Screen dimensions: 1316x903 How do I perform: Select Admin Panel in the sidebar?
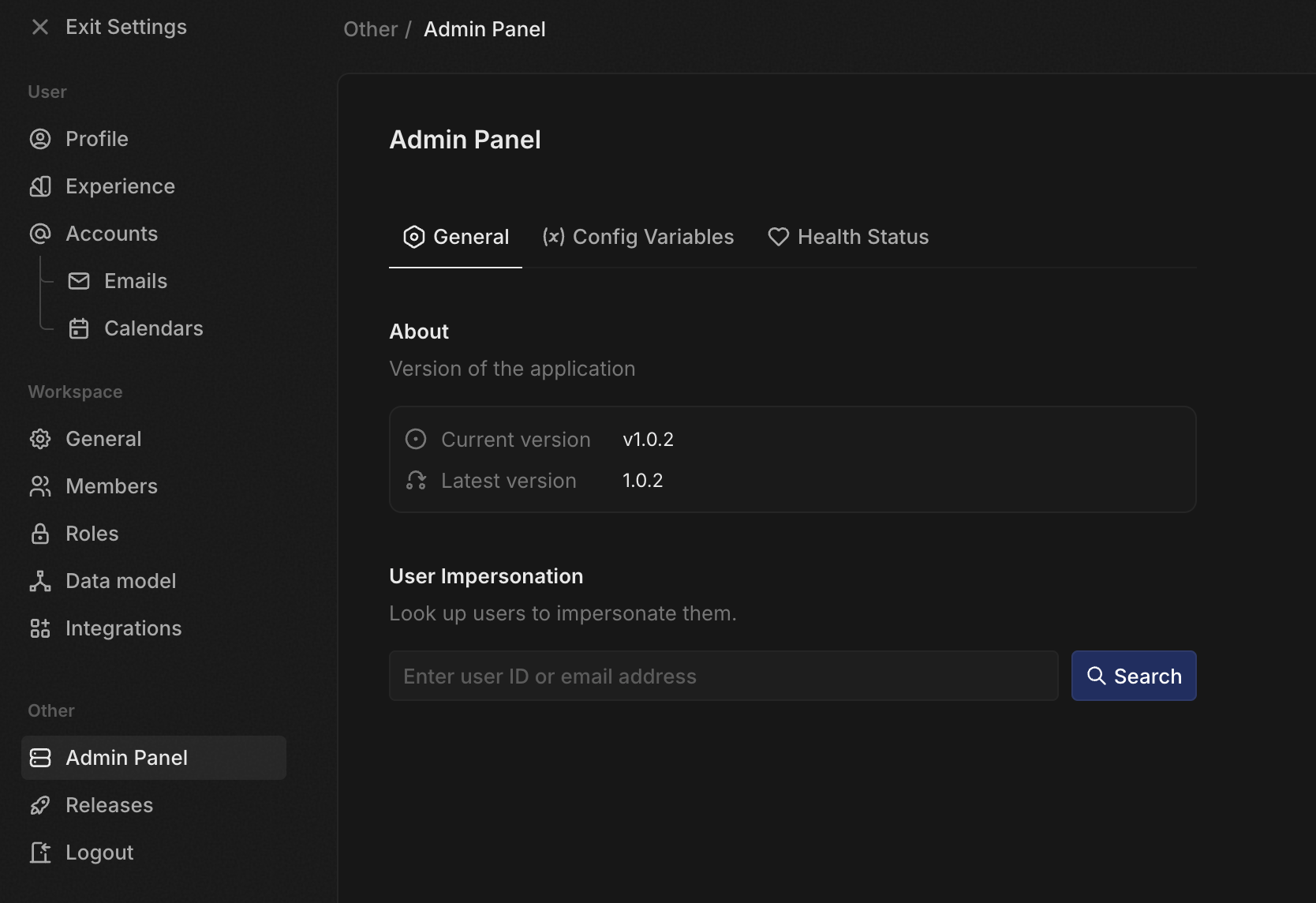[x=154, y=759]
